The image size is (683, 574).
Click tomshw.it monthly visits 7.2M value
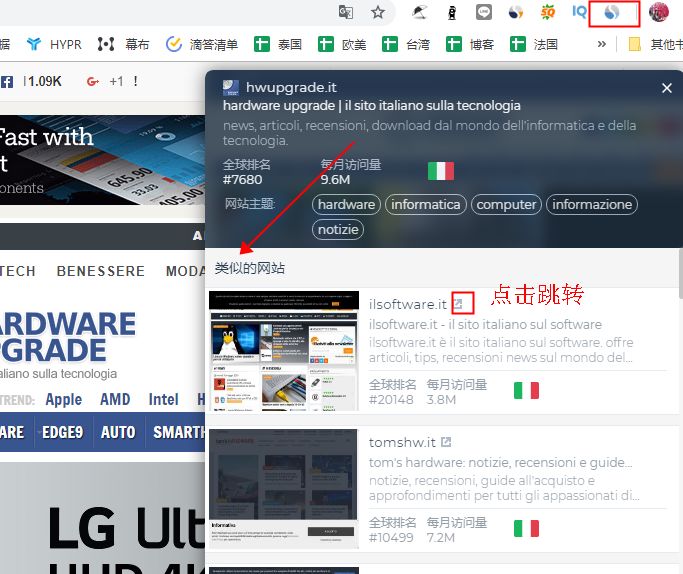click(441, 537)
